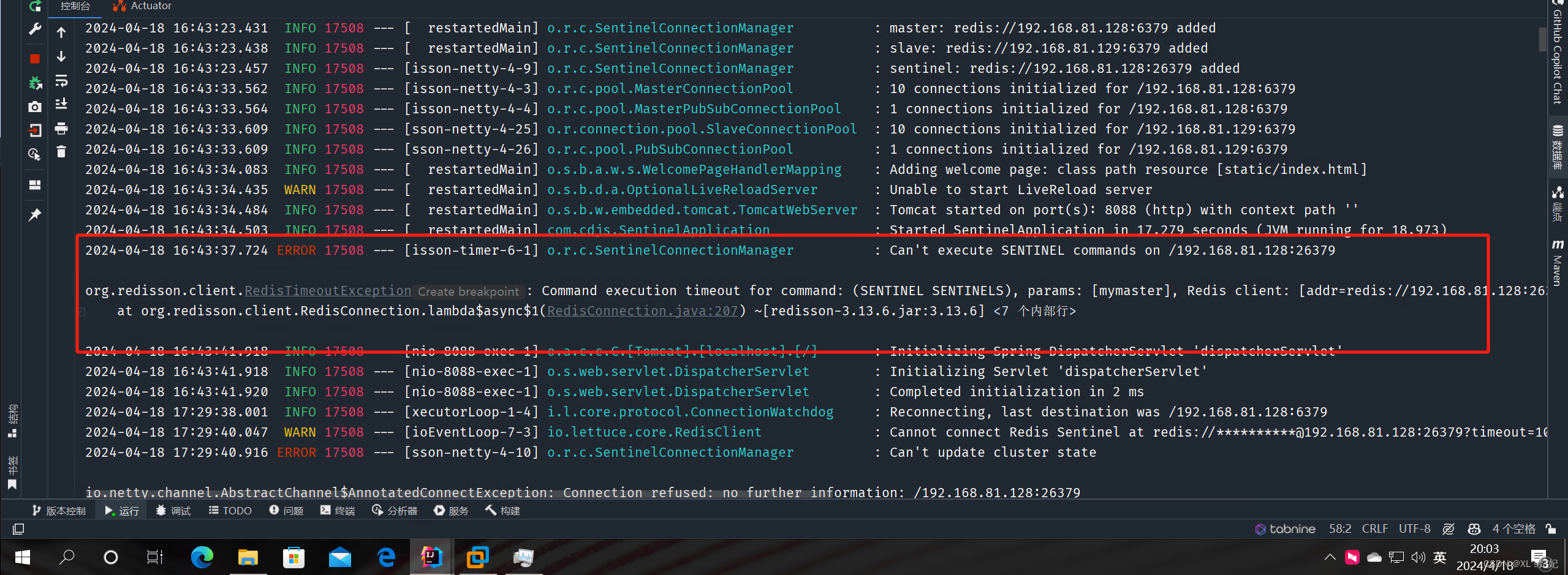The width and height of the screenshot is (1568, 575).
Task: Open RedisConnection.java:207 source link
Action: click(642, 311)
